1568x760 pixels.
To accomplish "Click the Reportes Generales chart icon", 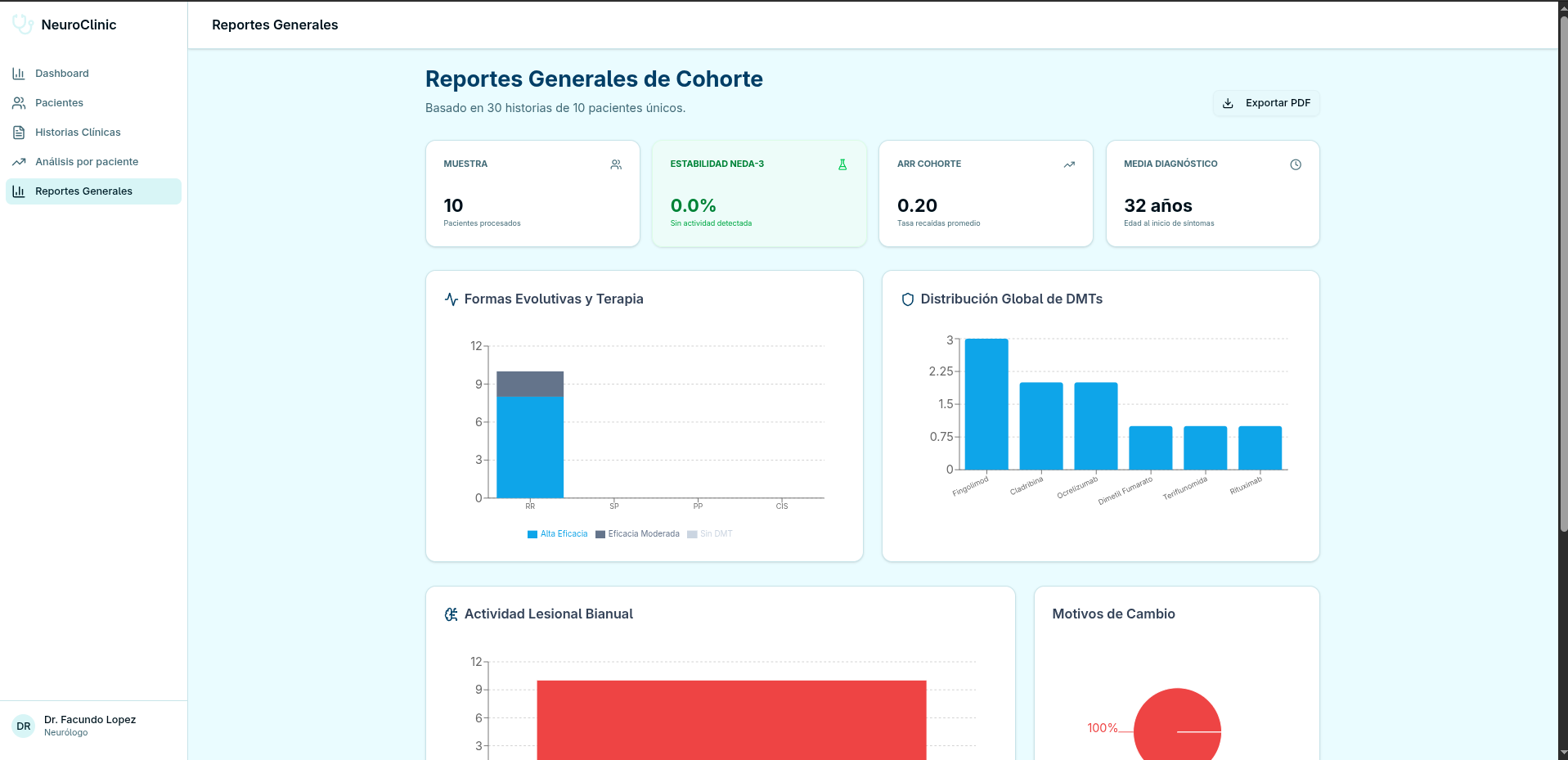I will coord(19,191).
